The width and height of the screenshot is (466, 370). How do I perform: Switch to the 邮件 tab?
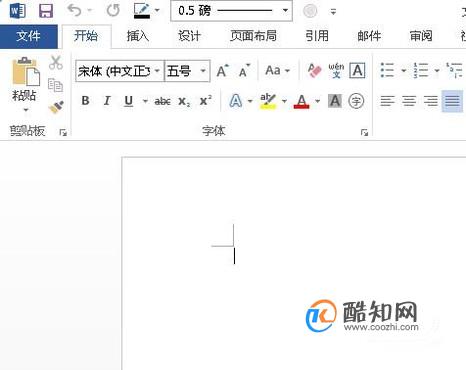pos(369,36)
